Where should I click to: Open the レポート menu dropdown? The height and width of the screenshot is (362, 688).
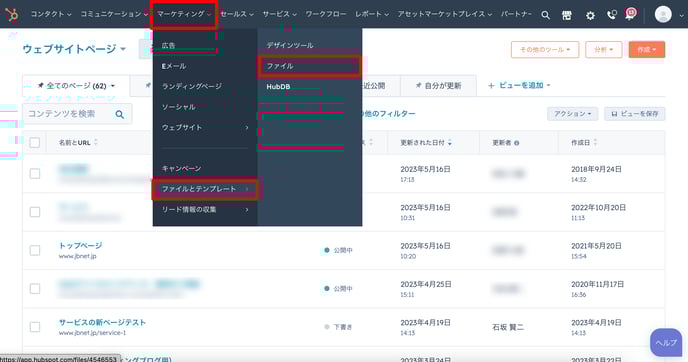coord(372,14)
